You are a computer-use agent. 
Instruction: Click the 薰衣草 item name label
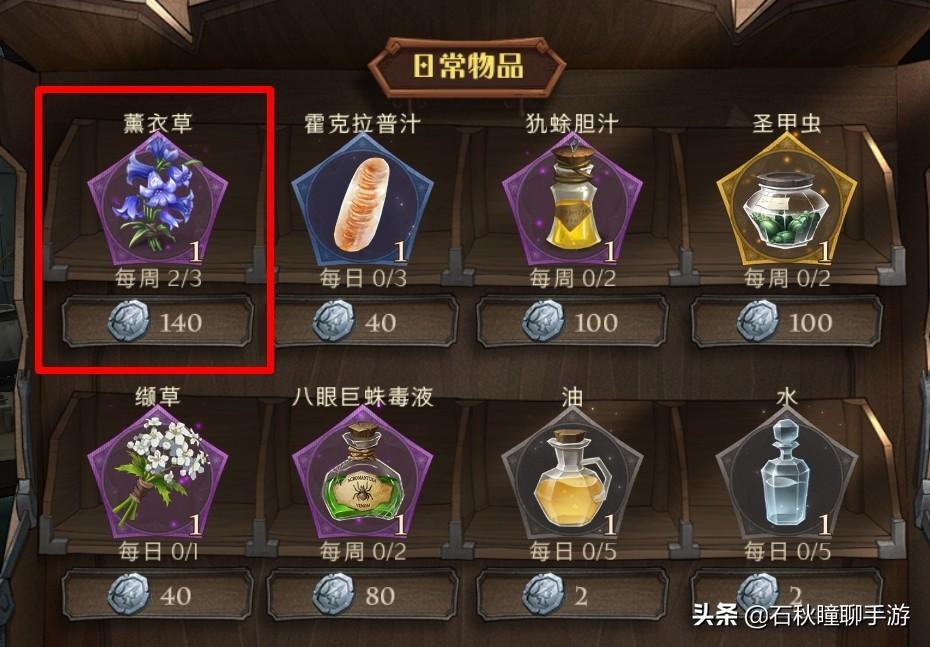(158, 123)
